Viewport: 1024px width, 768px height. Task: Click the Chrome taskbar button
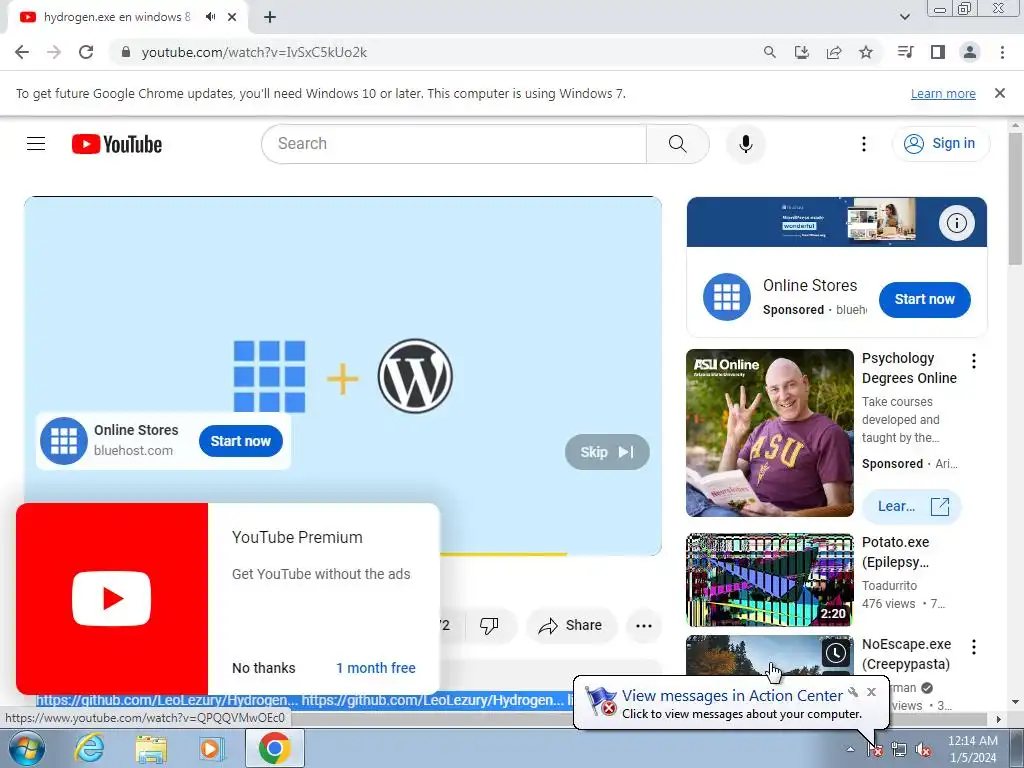point(274,748)
